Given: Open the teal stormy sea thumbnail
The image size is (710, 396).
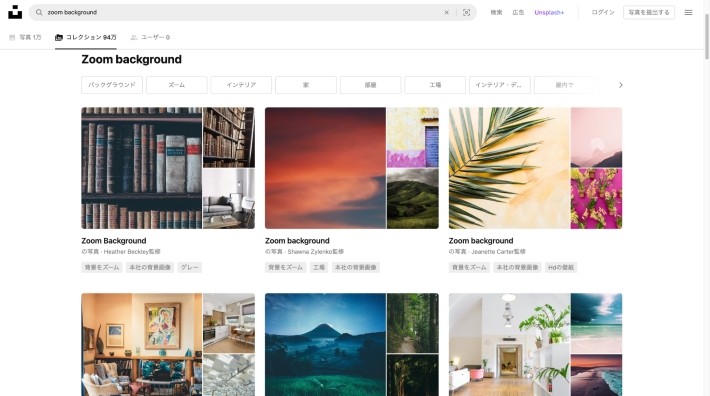Looking at the screenshot, I should coord(596,323).
